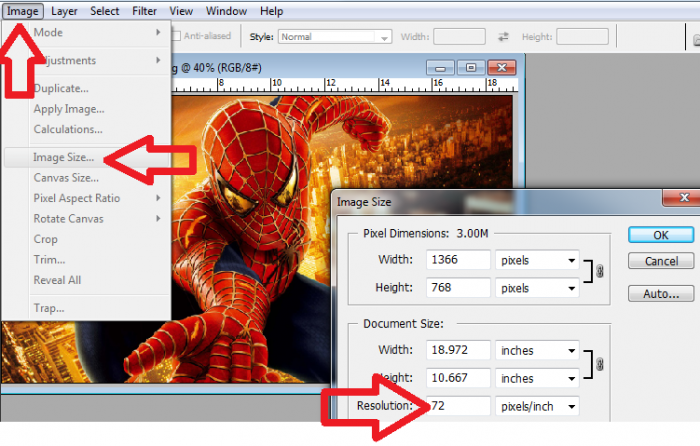
Task: Toggle the Anti-aliased checkbox
Action: point(176,36)
